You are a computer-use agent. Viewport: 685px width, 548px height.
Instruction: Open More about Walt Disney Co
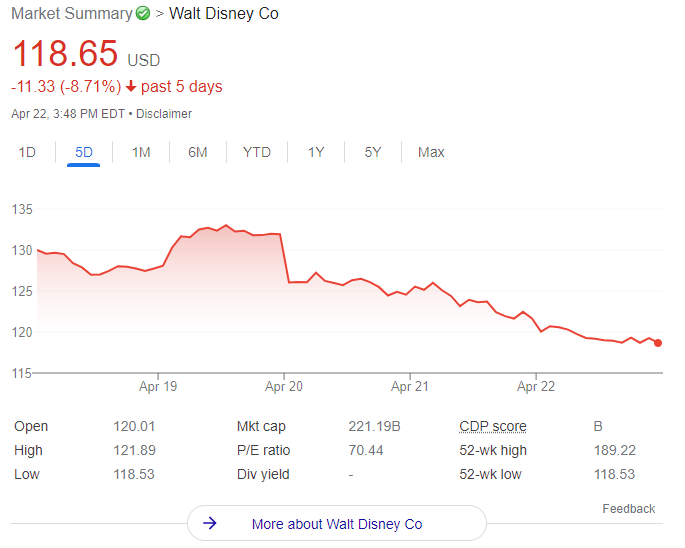pos(336,523)
